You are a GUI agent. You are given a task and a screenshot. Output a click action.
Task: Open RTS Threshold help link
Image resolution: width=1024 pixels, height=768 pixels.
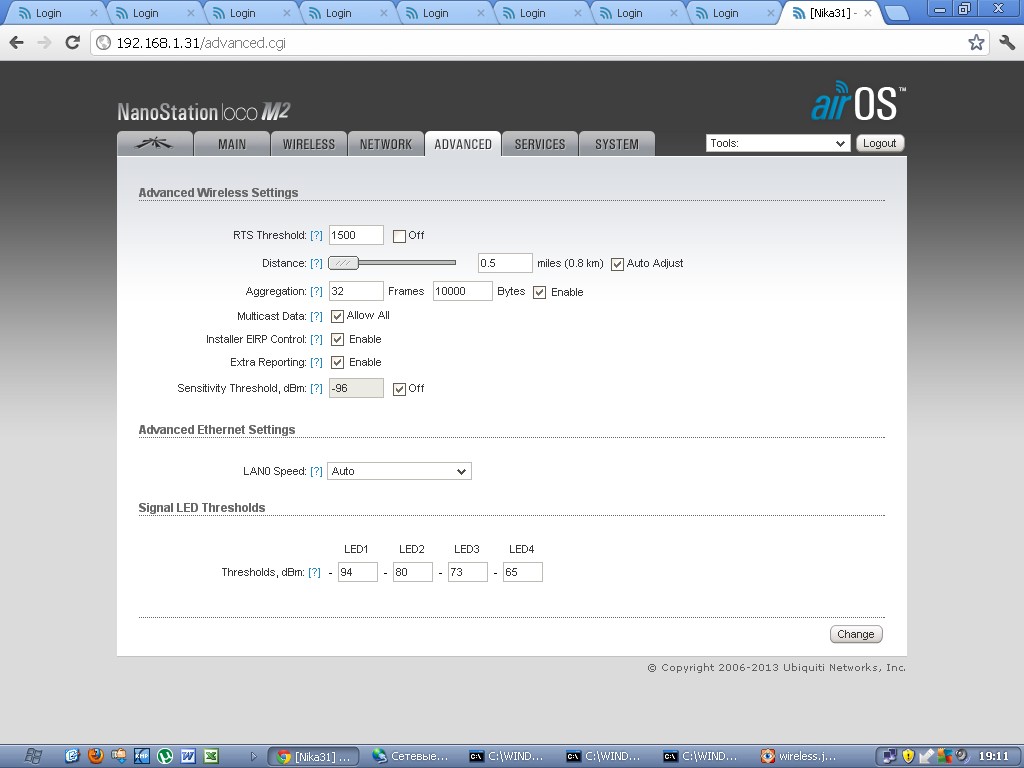click(x=316, y=235)
